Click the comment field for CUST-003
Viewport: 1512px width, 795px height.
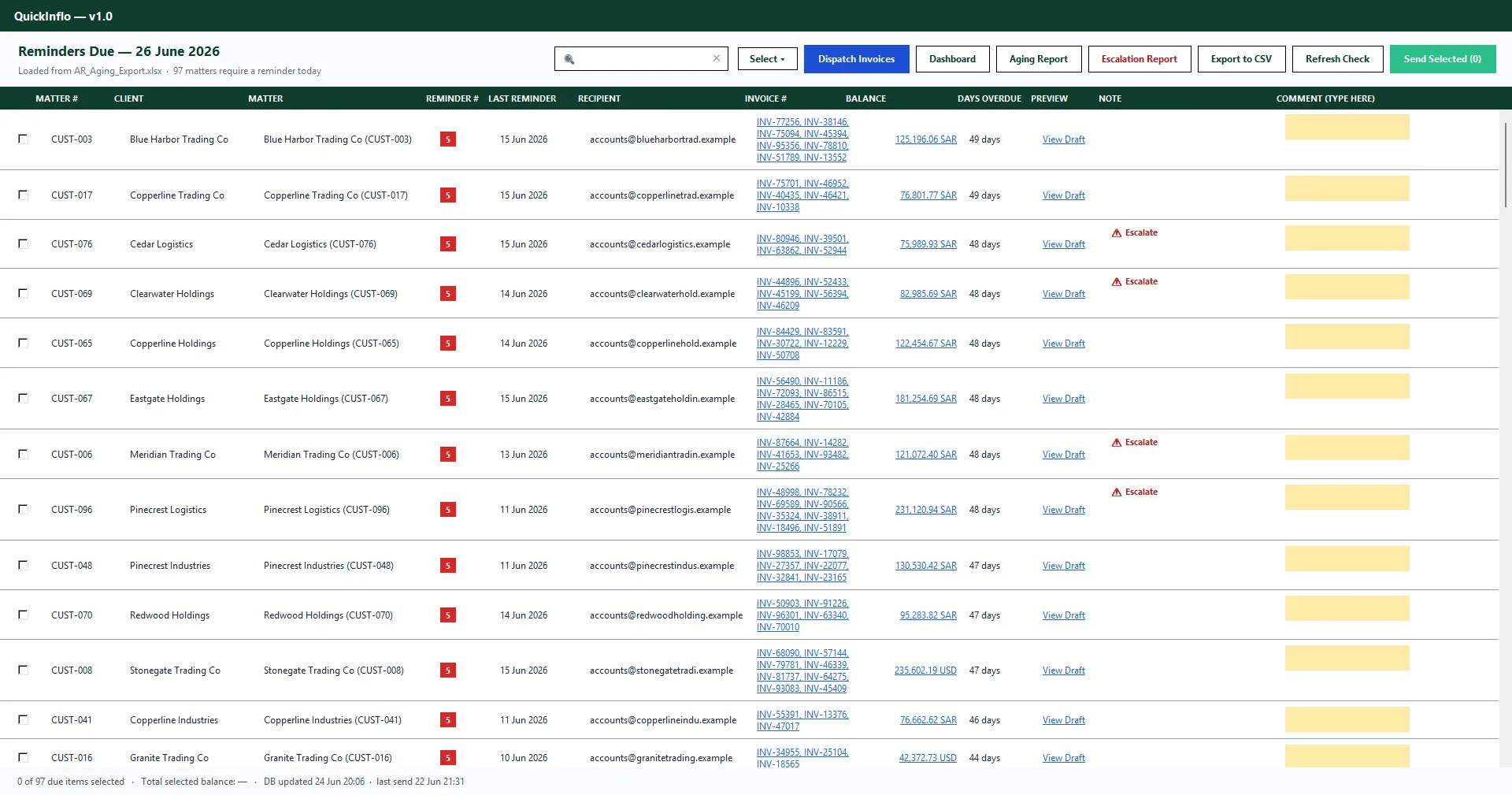click(1347, 127)
